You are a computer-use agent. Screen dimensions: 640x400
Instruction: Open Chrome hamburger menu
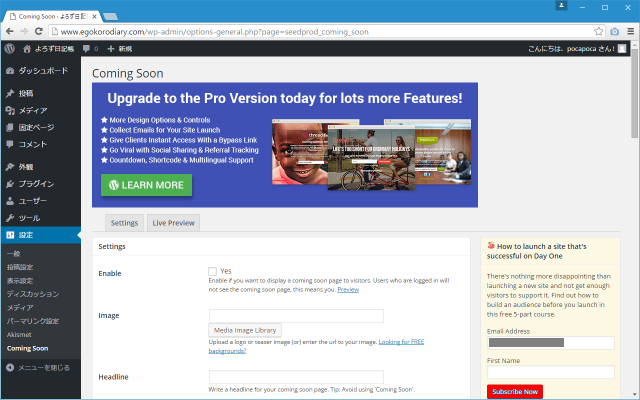point(631,31)
